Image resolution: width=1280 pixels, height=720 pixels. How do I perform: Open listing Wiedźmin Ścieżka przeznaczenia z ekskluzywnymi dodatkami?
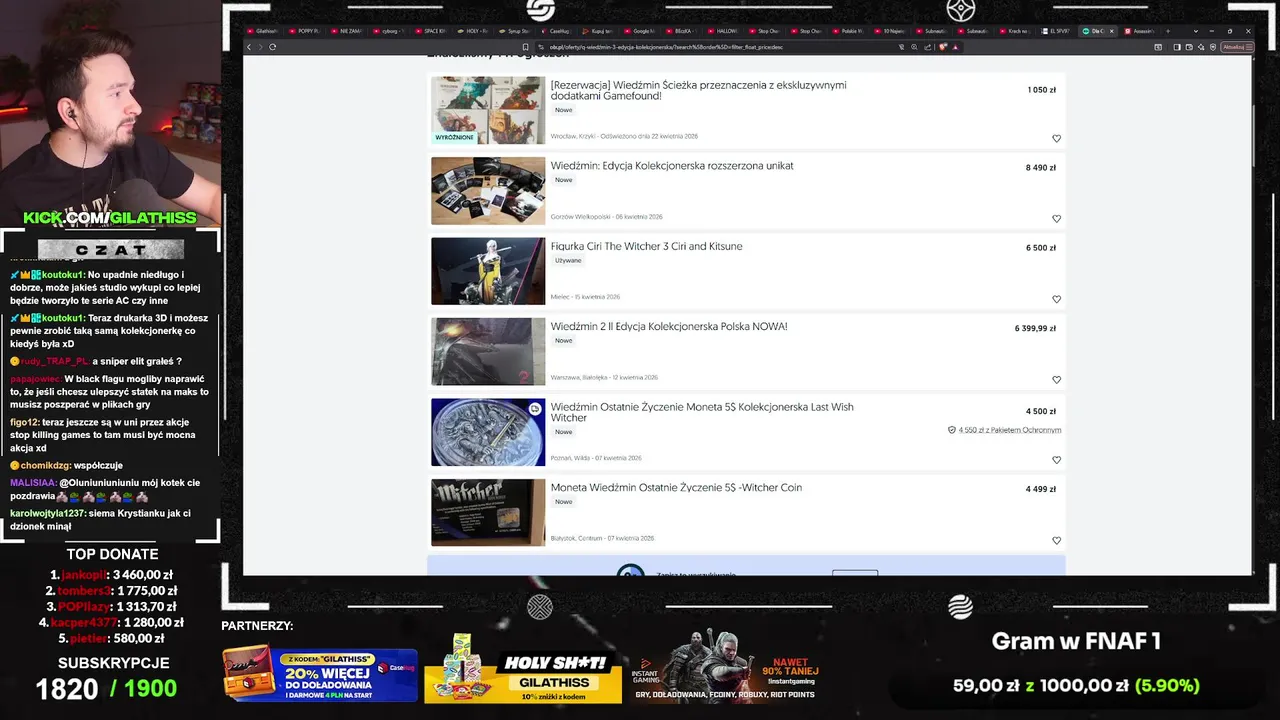coord(698,90)
